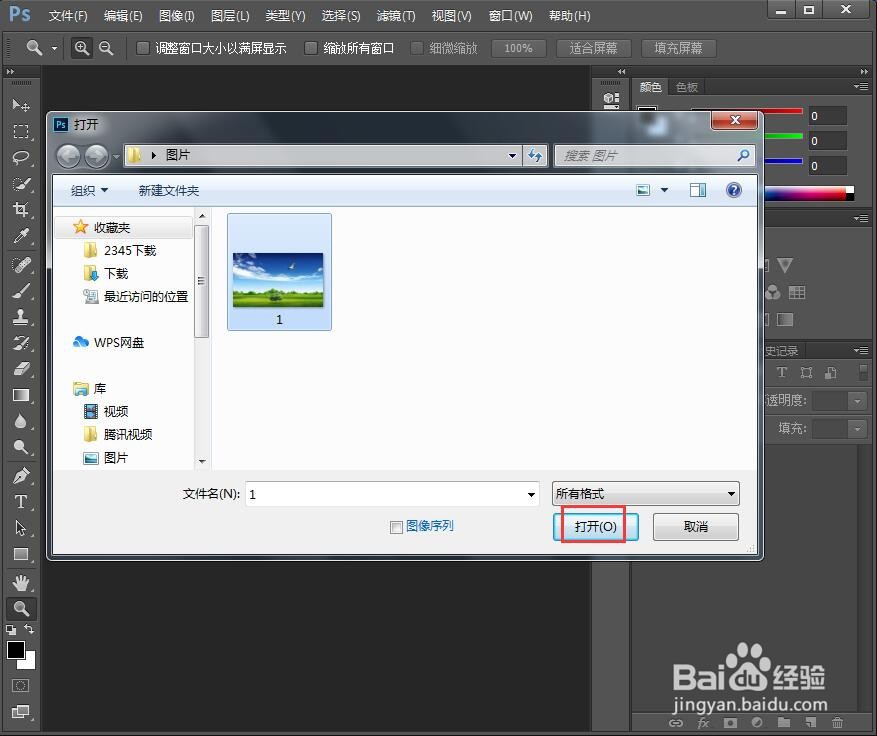Select the Horizontal Type tool

(x=21, y=502)
